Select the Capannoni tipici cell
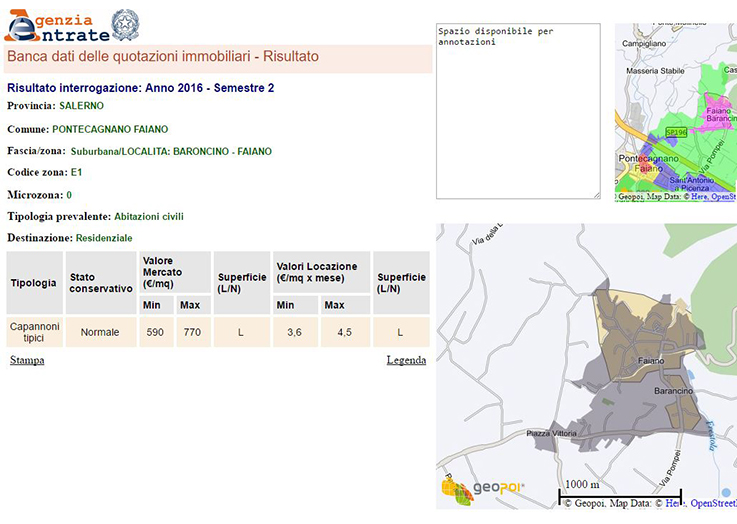The height and width of the screenshot is (524, 737). (x=34, y=332)
